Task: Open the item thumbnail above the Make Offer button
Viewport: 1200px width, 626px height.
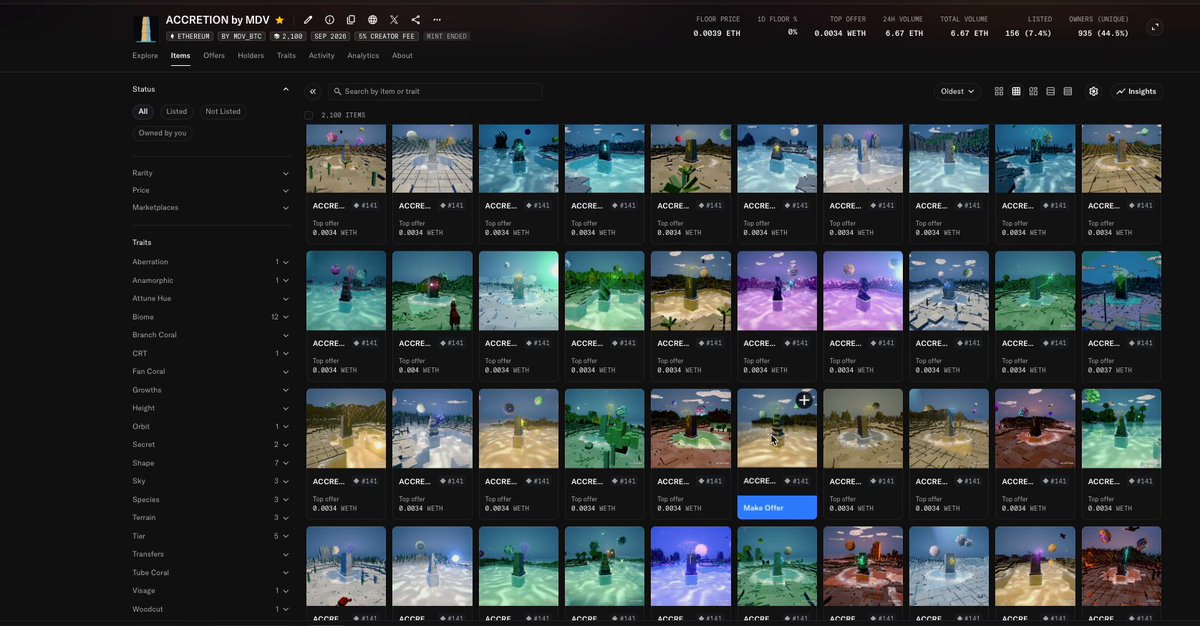Action: [x=777, y=428]
